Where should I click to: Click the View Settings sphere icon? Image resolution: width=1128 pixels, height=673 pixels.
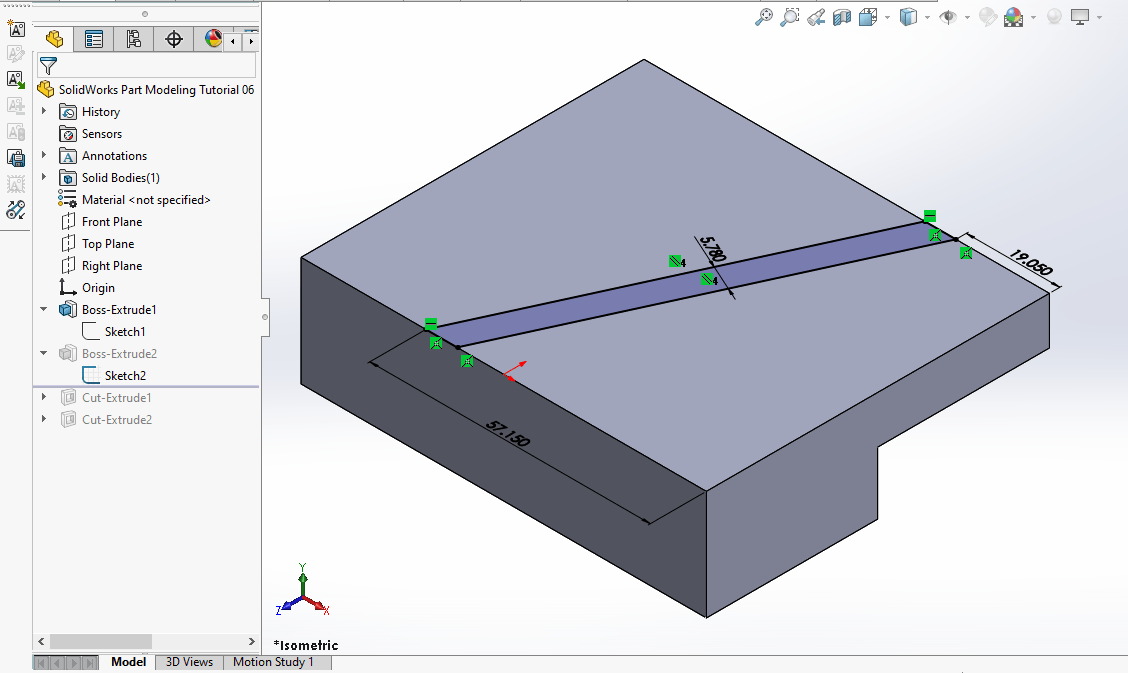pyautogui.click(x=1054, y=17)
